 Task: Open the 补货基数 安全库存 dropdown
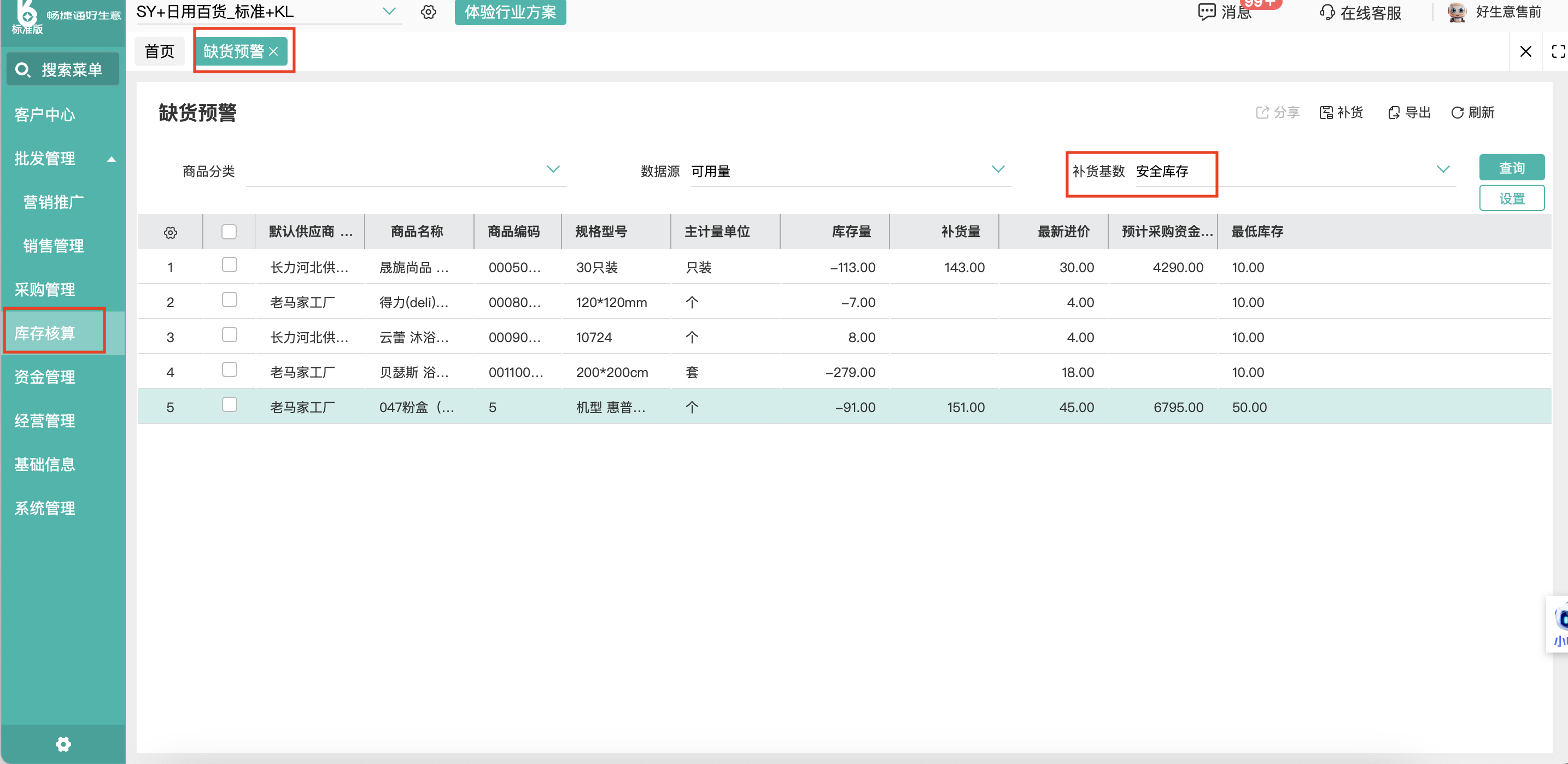[1443, 169]
